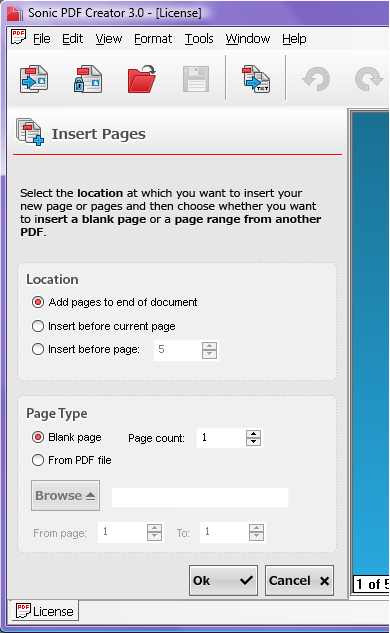The width and height of the screenshot is (390, 633).
Task: Confirm with the Ok button
Action: click(223, 581)
